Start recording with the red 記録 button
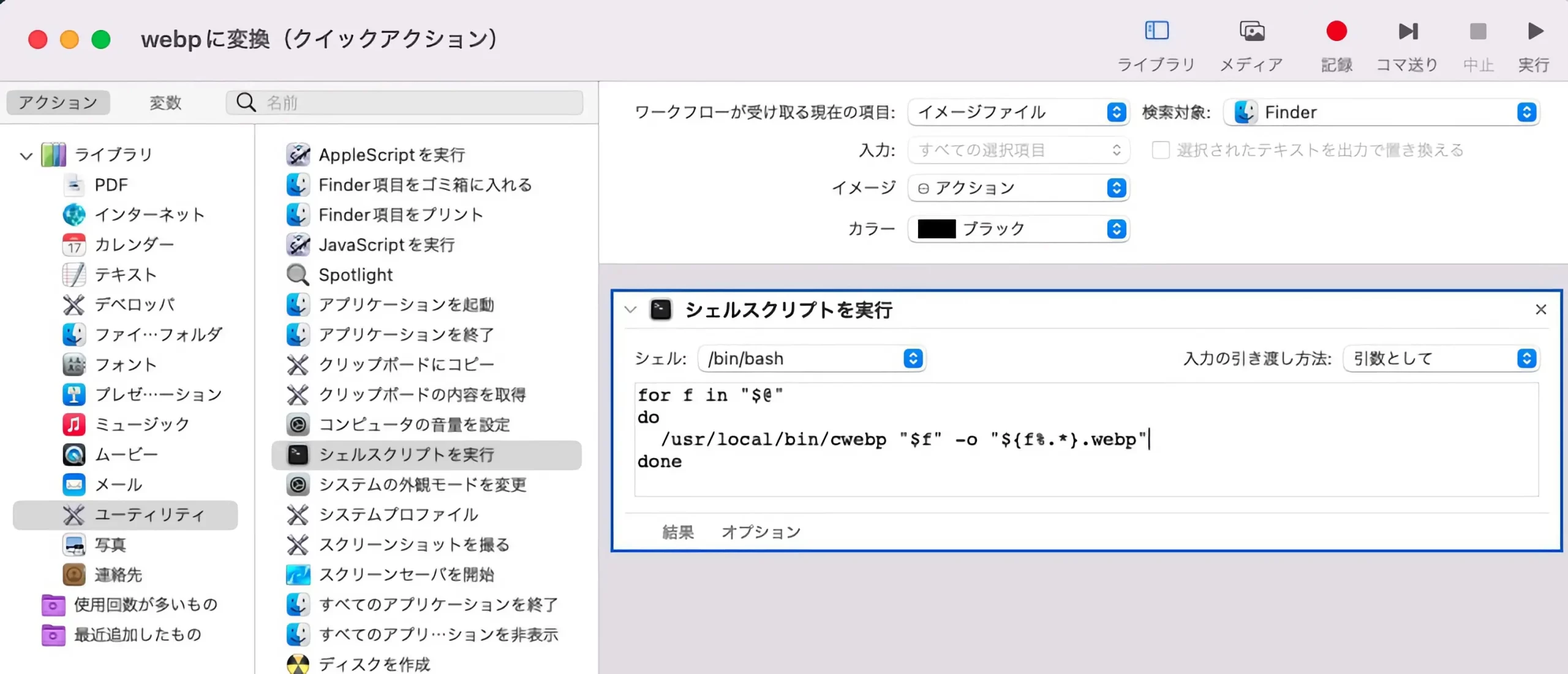The width and height of the screenshot is (1568, 674). 1336,31
